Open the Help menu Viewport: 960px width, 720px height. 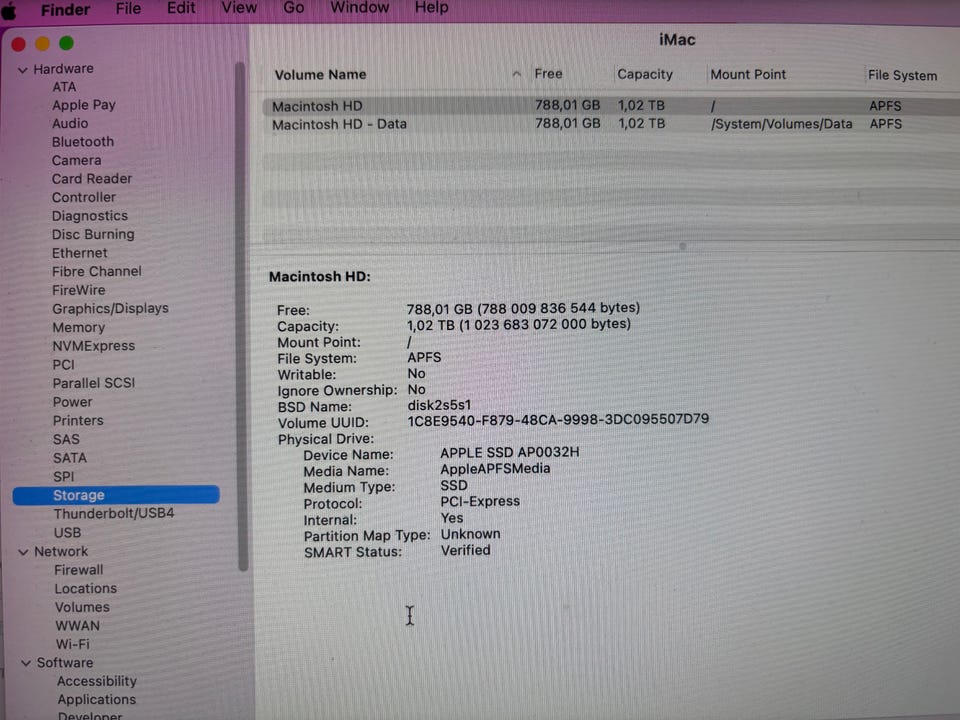tap(431, 8)
